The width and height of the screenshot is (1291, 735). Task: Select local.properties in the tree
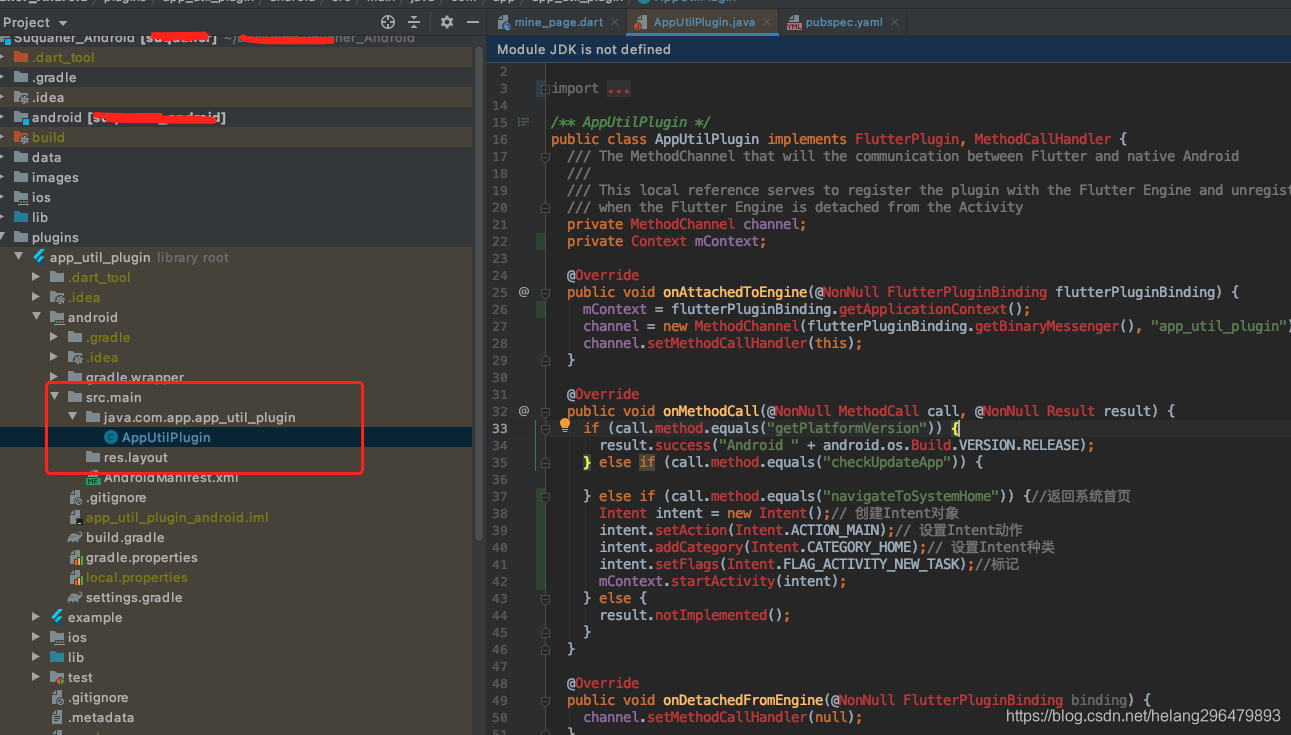tap(137, 577)
